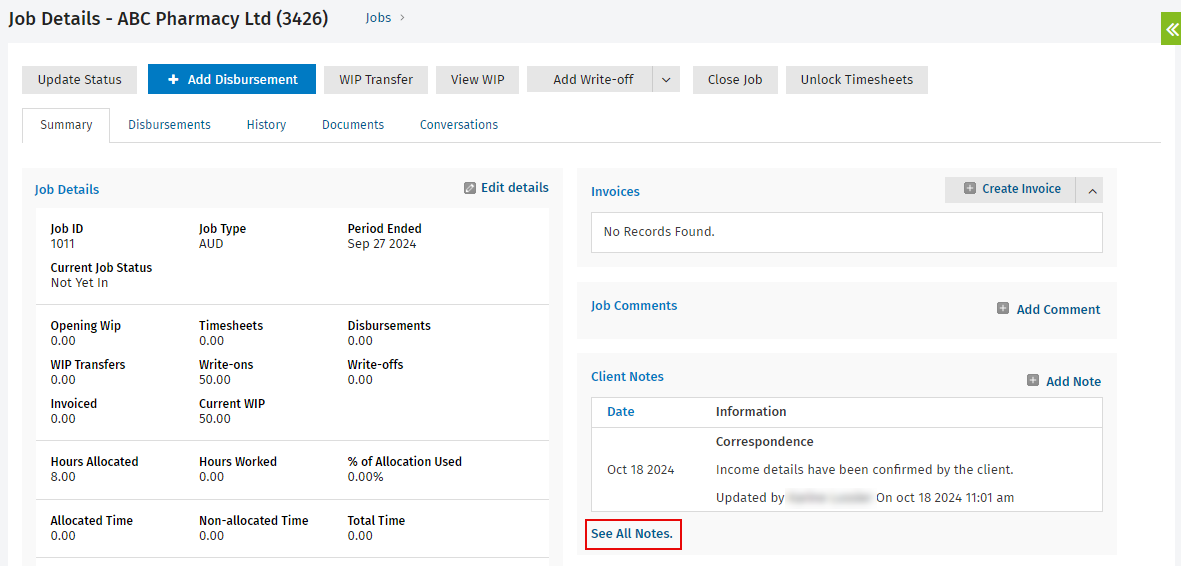Open the Jobs breadcrumb link
Screen dimensions: 1181x566
[x=378, y=18]
